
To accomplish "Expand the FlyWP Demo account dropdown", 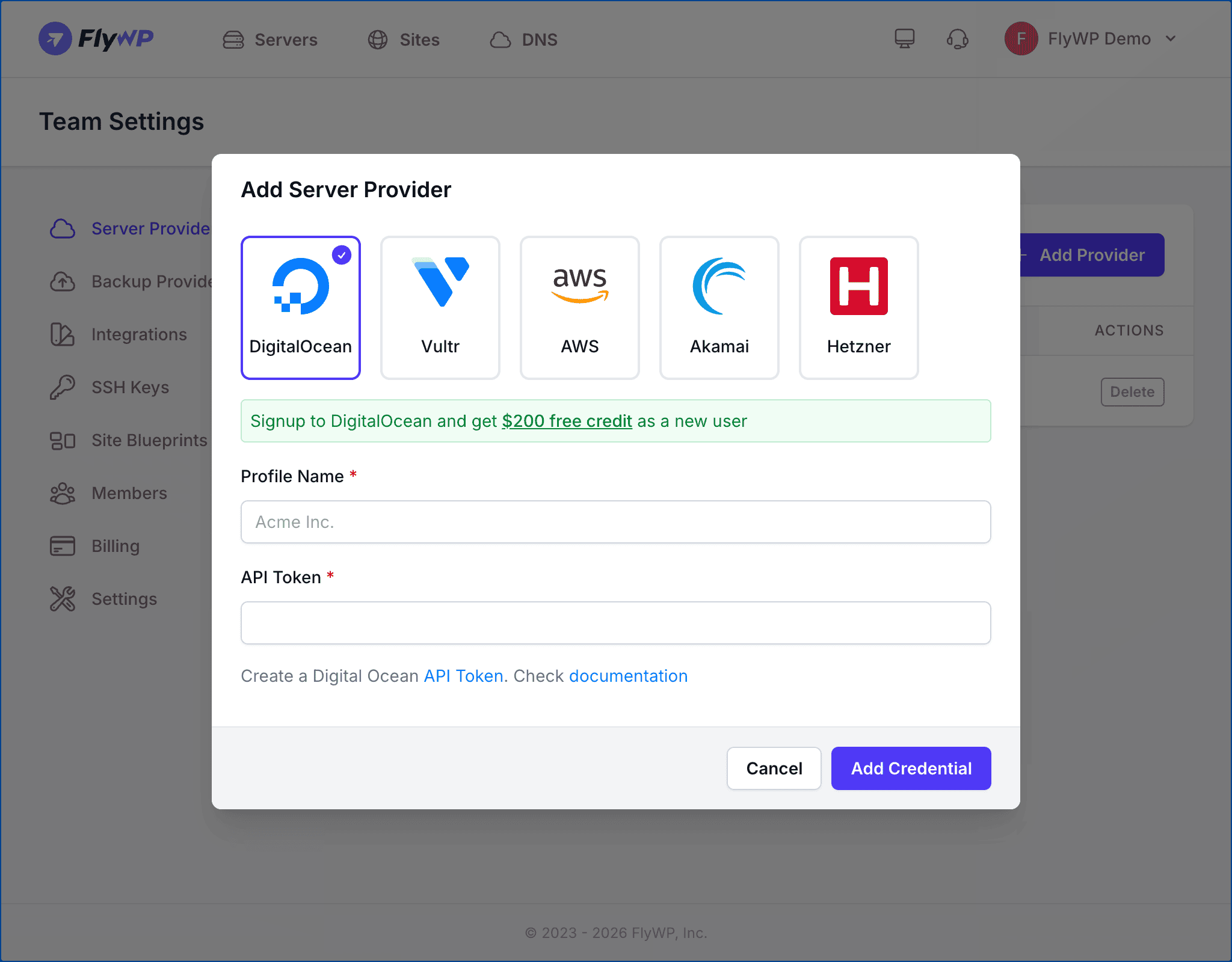I will pyautogui.click(x=1170, y=38).
